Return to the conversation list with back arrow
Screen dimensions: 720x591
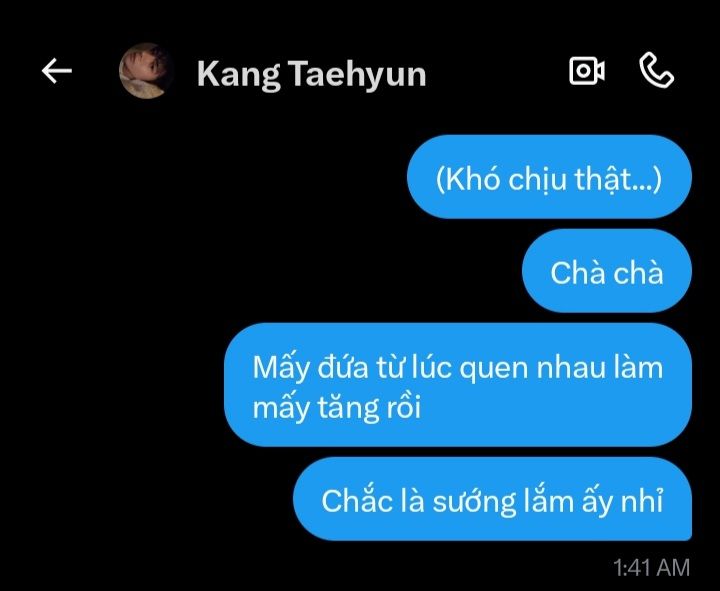[x=57, y=71]
